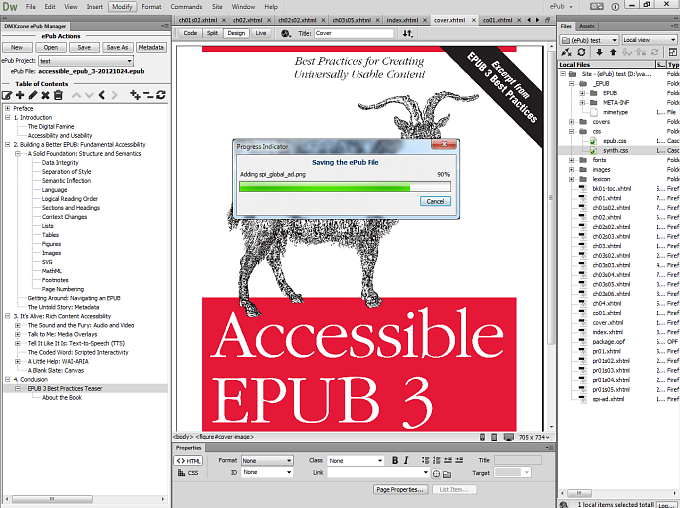The image size is (680, 508).
Task: Collapse all TOC items with double minus icon
Action: pos(148,95)
